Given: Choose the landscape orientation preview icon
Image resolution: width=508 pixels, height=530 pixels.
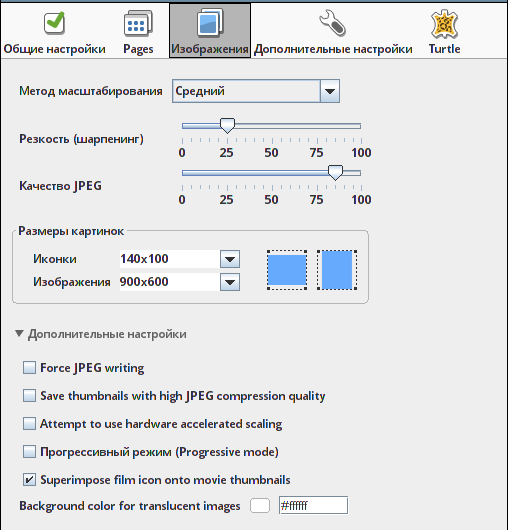Looking at the screenshot, I should 287,270.
